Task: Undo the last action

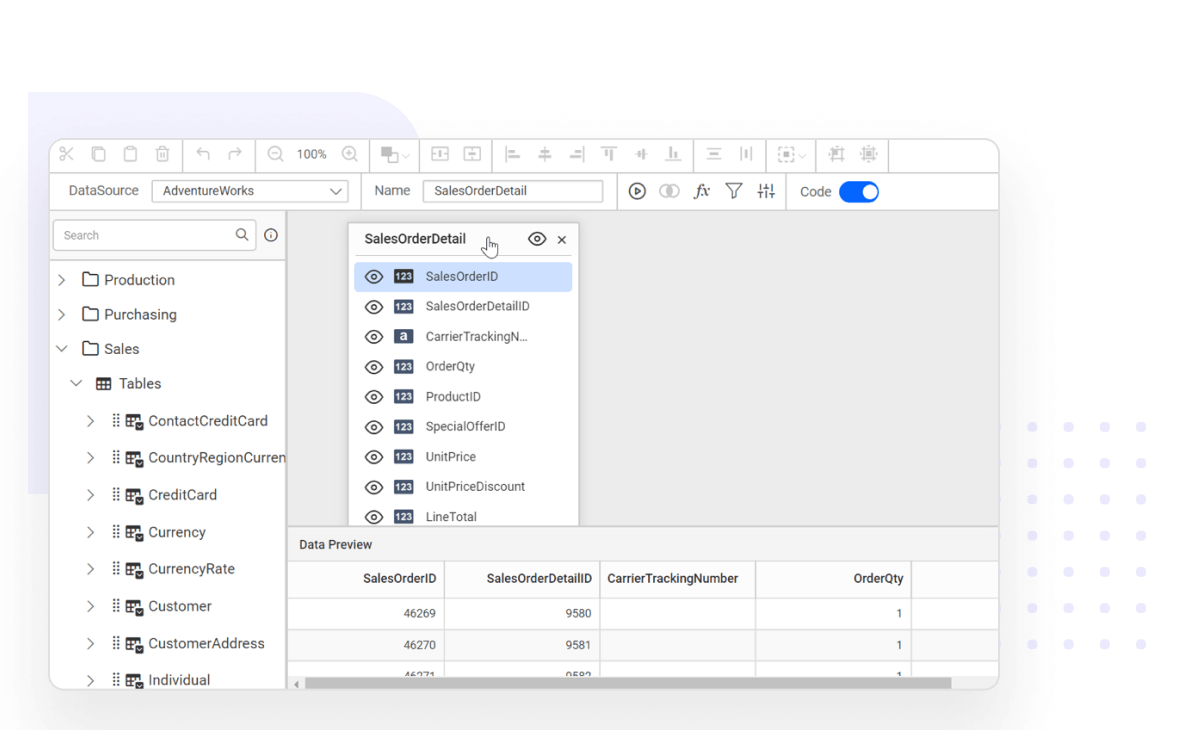Action: pyautogui.click(x=202, y=154)
